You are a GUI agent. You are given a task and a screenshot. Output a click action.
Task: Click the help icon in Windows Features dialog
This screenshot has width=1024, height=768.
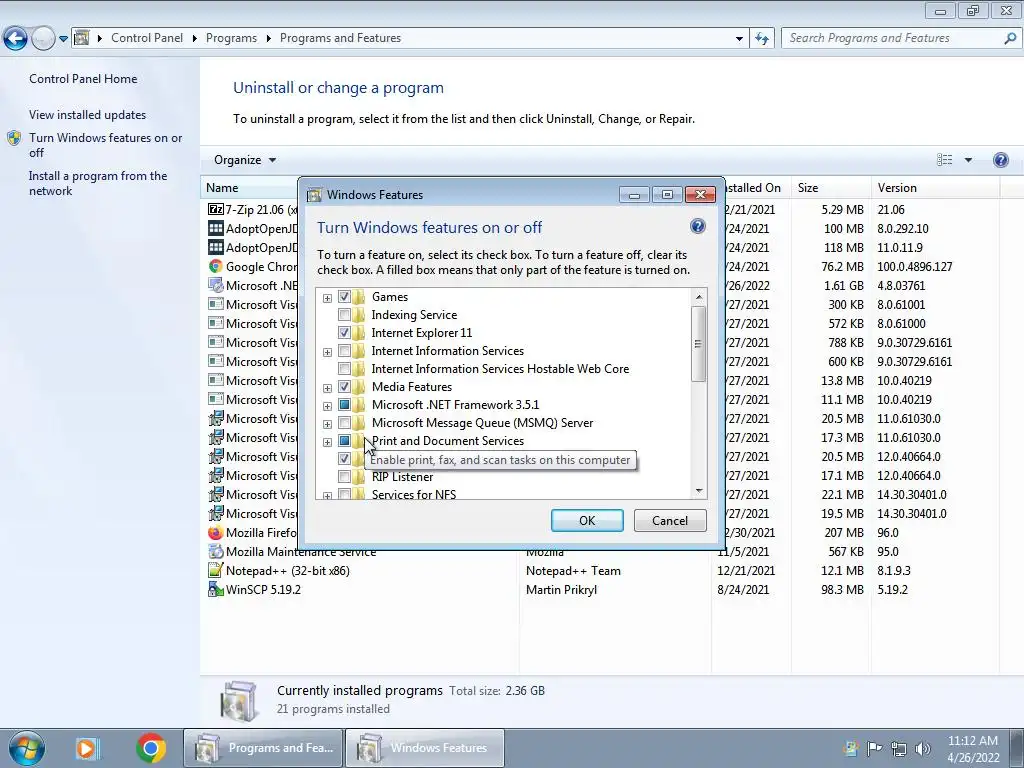697,227
